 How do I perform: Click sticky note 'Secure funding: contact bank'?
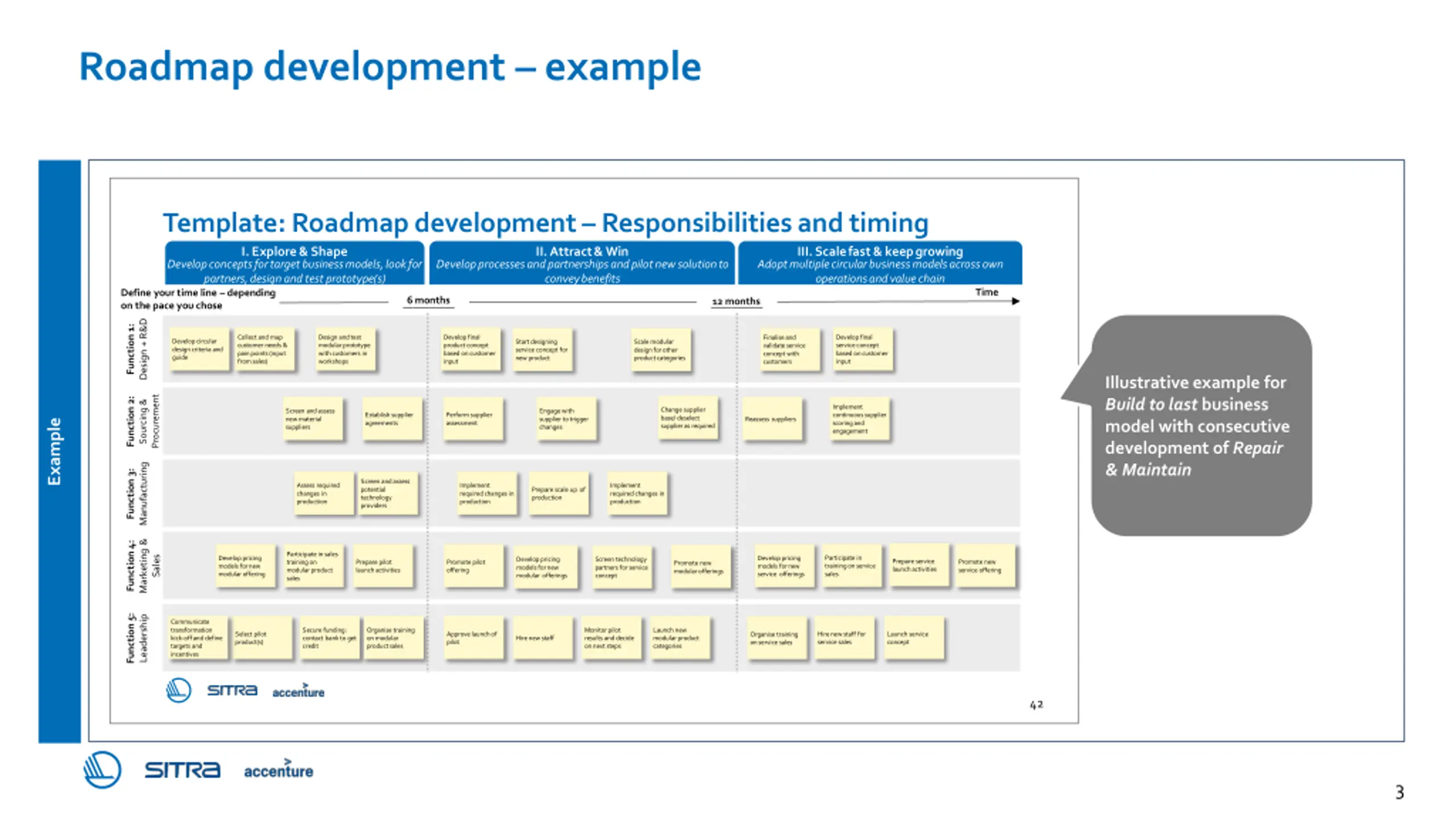330,638
